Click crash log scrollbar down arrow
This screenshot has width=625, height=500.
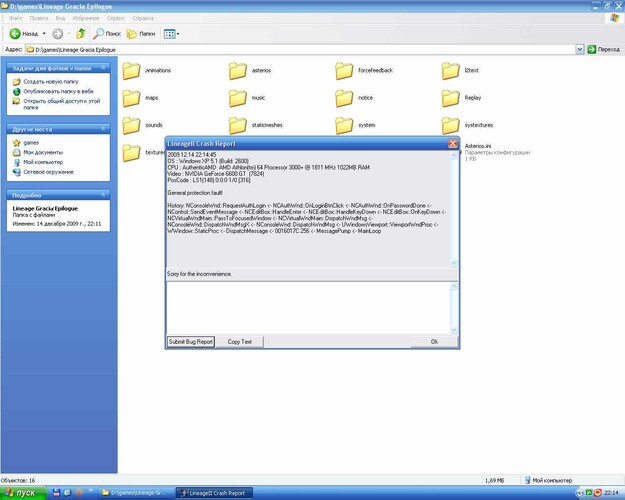[x=454, y=263]
